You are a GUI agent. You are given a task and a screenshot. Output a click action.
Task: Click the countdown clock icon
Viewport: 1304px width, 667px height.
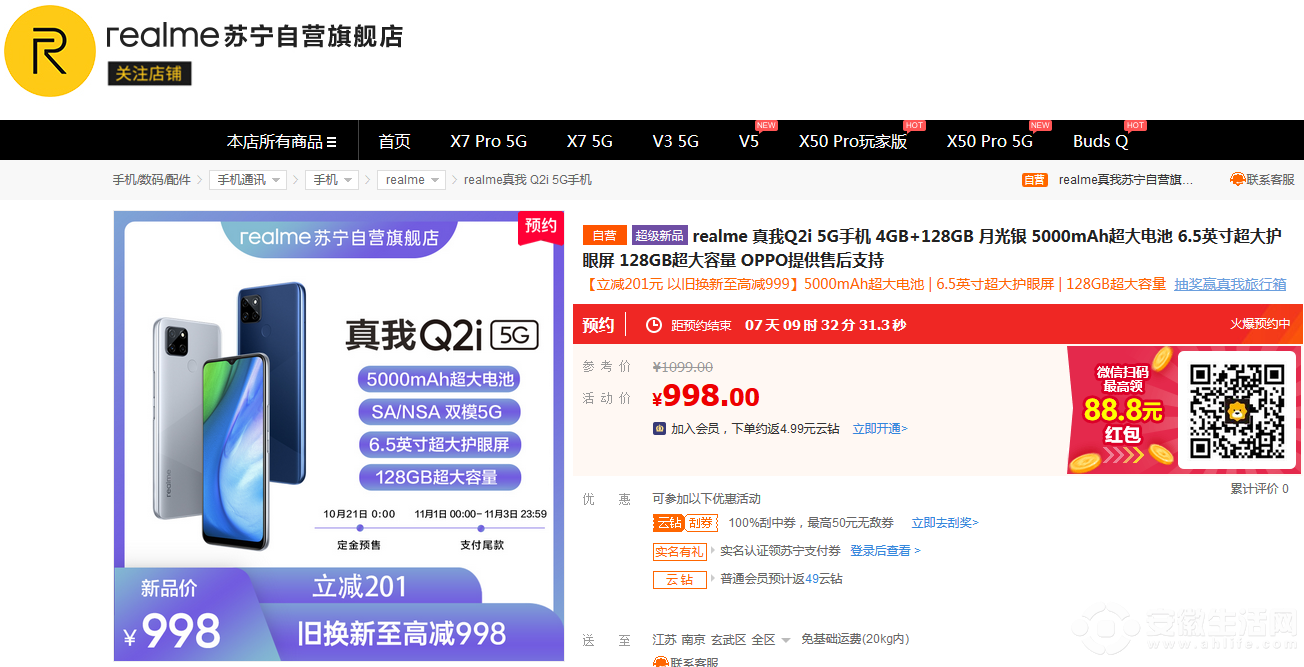point(654,325)
